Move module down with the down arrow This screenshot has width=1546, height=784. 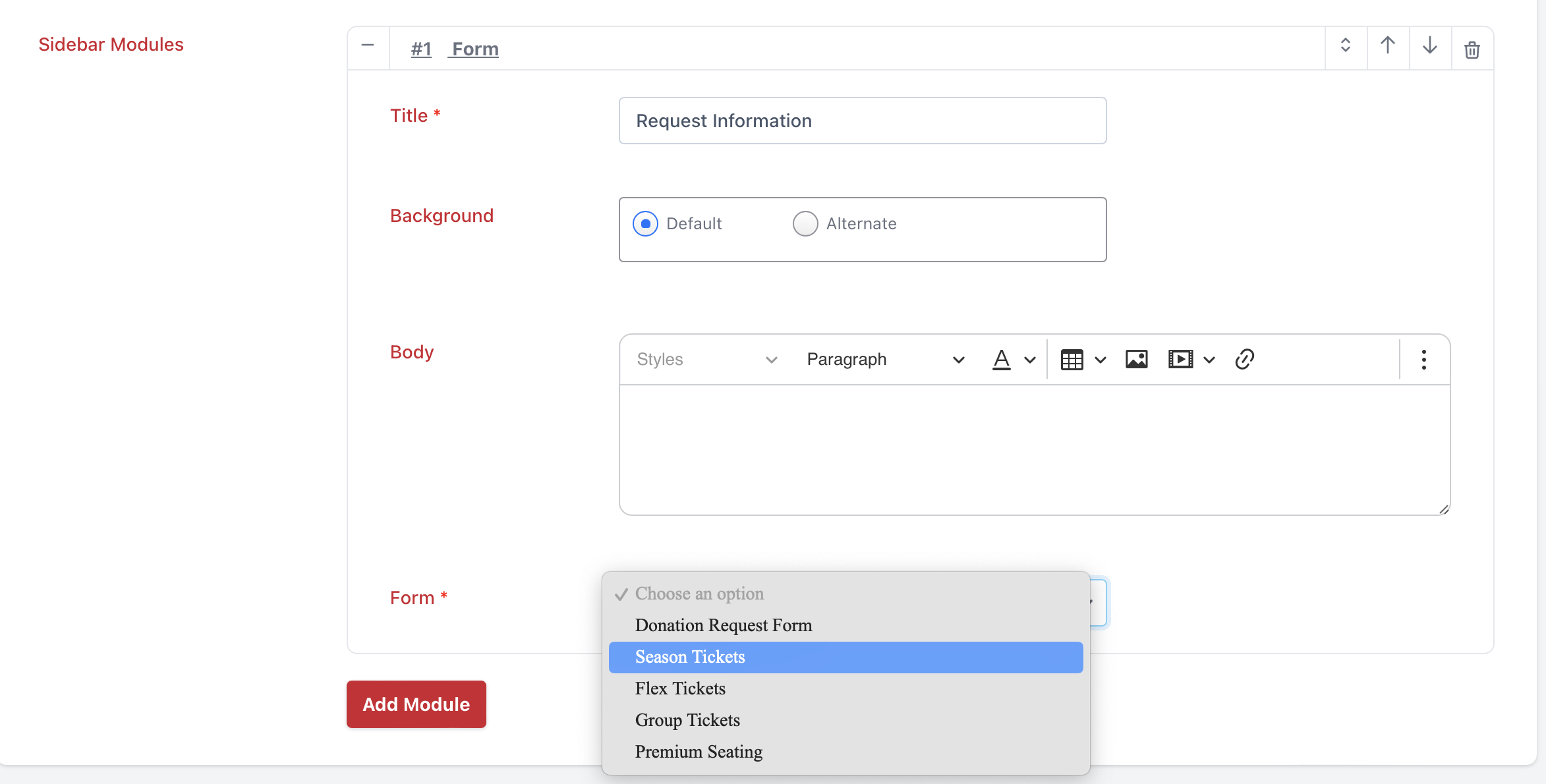1430,46
